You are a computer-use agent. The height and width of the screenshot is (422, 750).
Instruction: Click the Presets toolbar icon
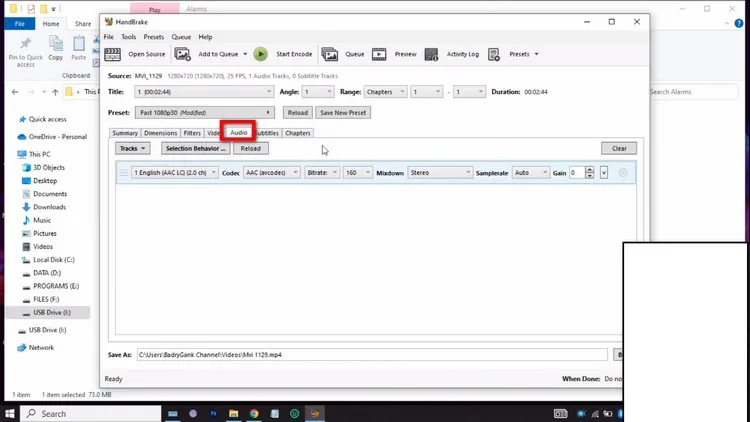(x=494, y=54)
